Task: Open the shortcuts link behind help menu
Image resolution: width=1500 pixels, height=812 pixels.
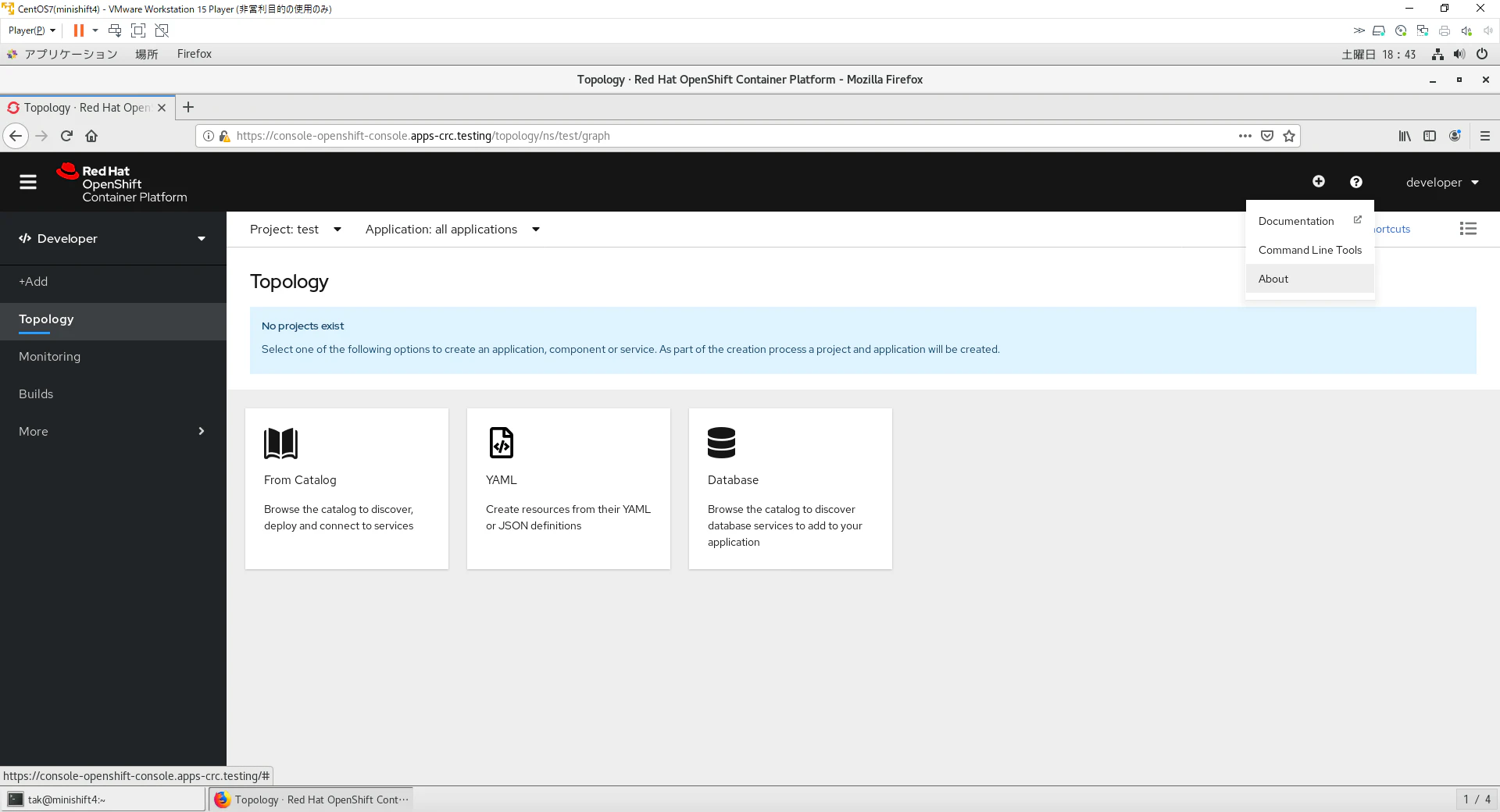Action: [x=1393, y=229]
